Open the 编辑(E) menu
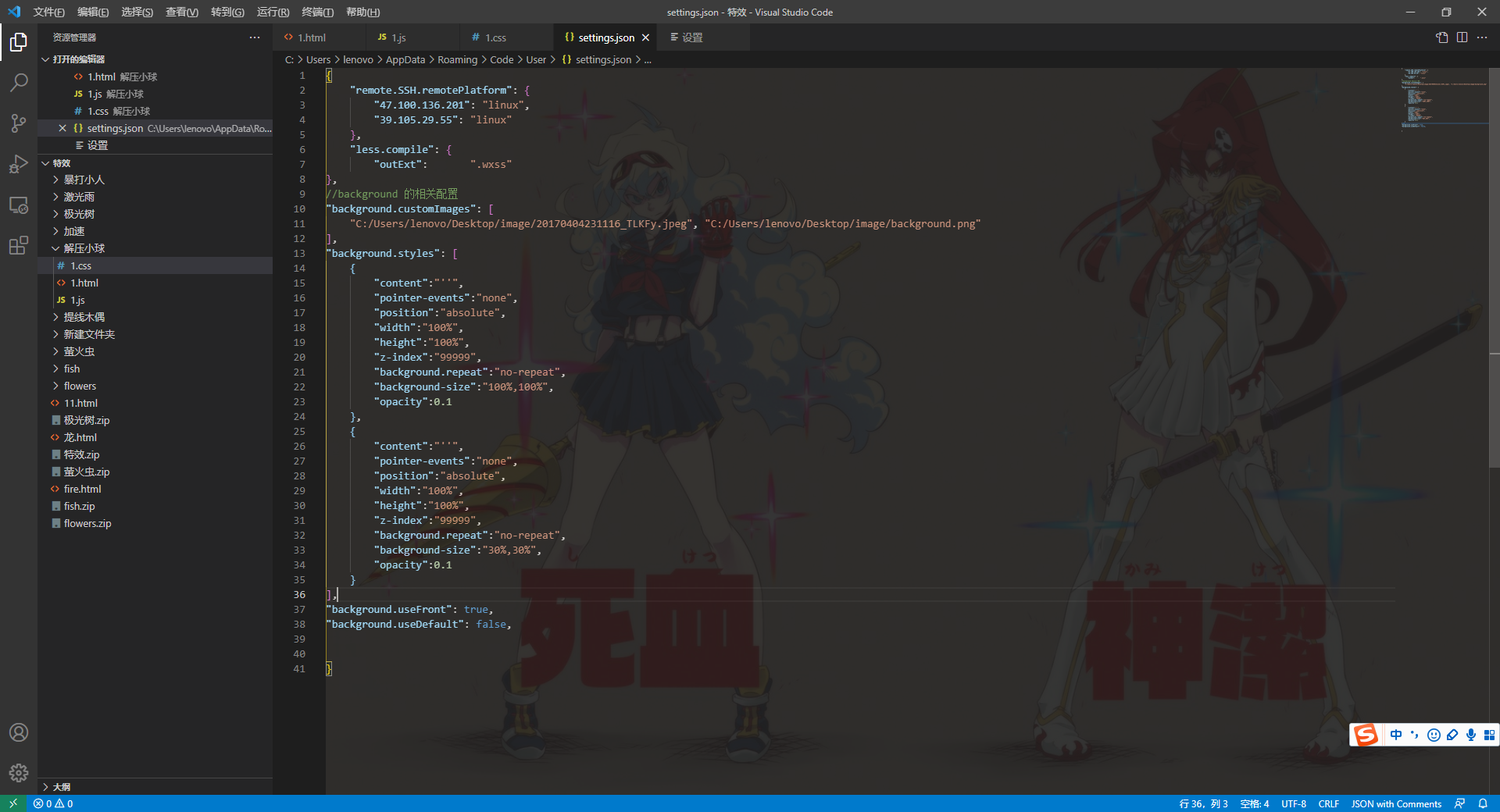This screenshot has width=1500, height=812. 93,12
